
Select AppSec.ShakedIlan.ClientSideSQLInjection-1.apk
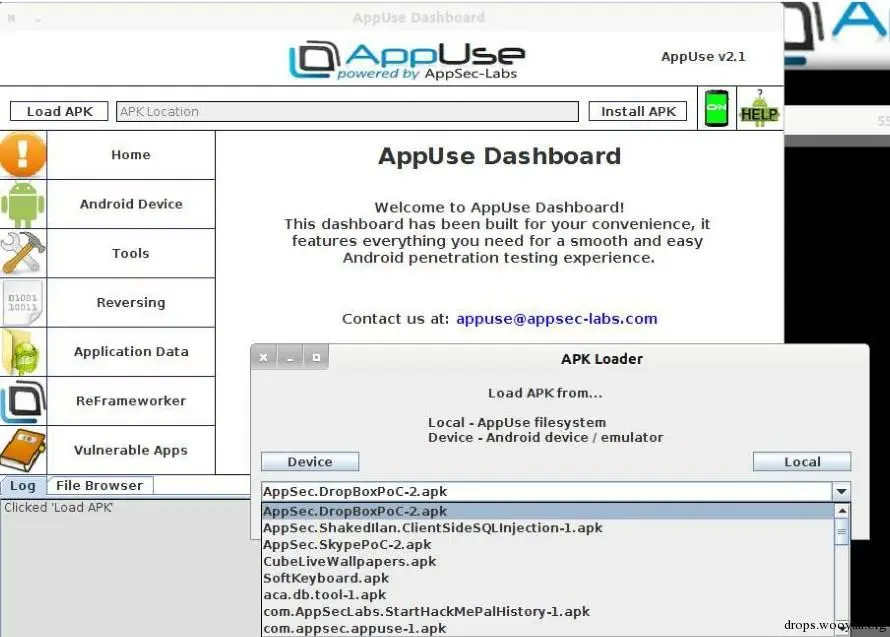tap(548, 528)
